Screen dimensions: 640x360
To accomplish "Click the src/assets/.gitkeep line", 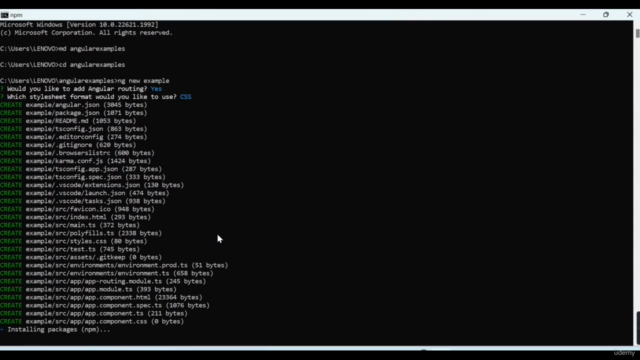I will [x=81, y=257].
